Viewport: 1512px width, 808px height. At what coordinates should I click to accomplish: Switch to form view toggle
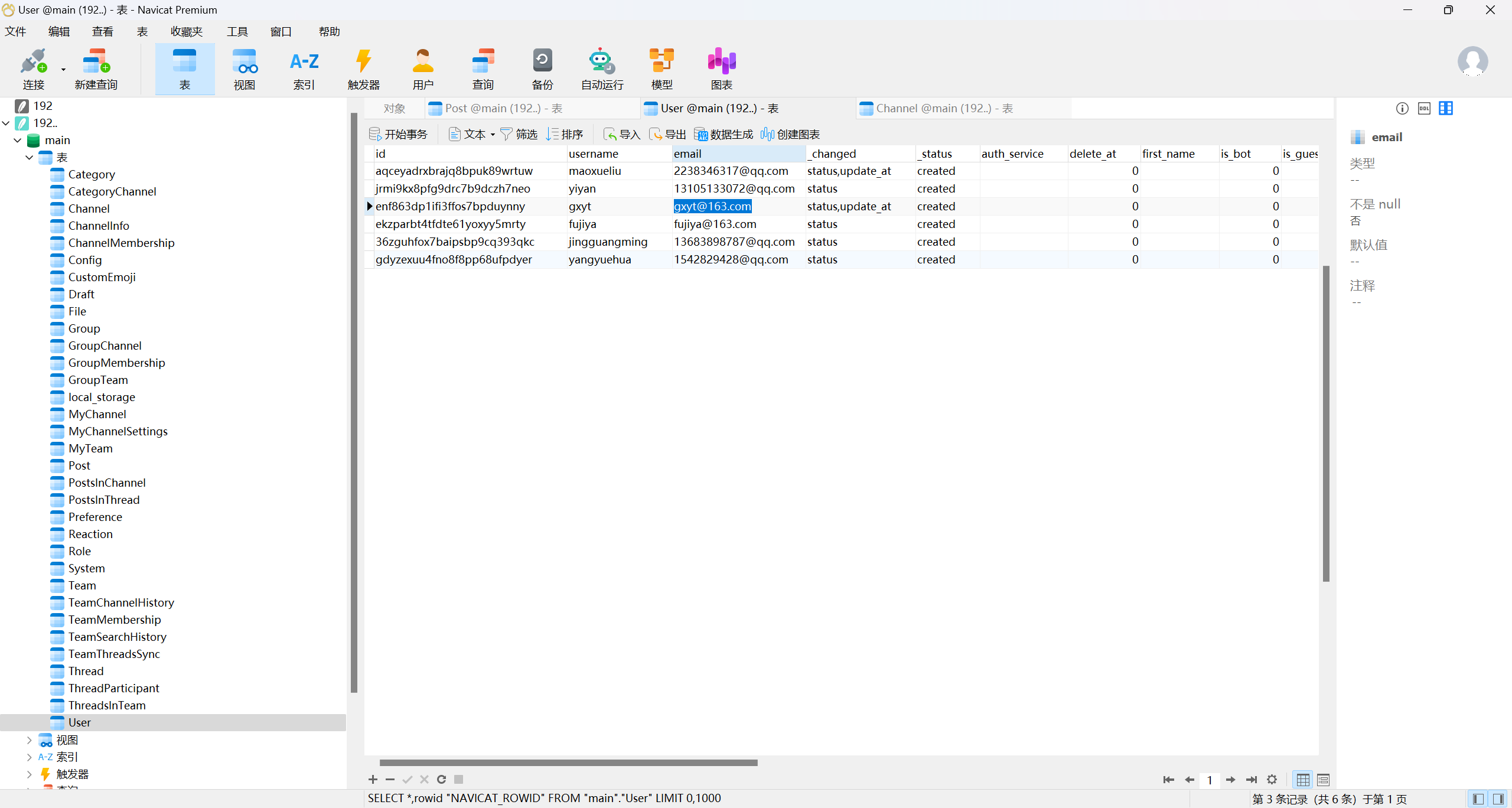tap(1323, 780)
